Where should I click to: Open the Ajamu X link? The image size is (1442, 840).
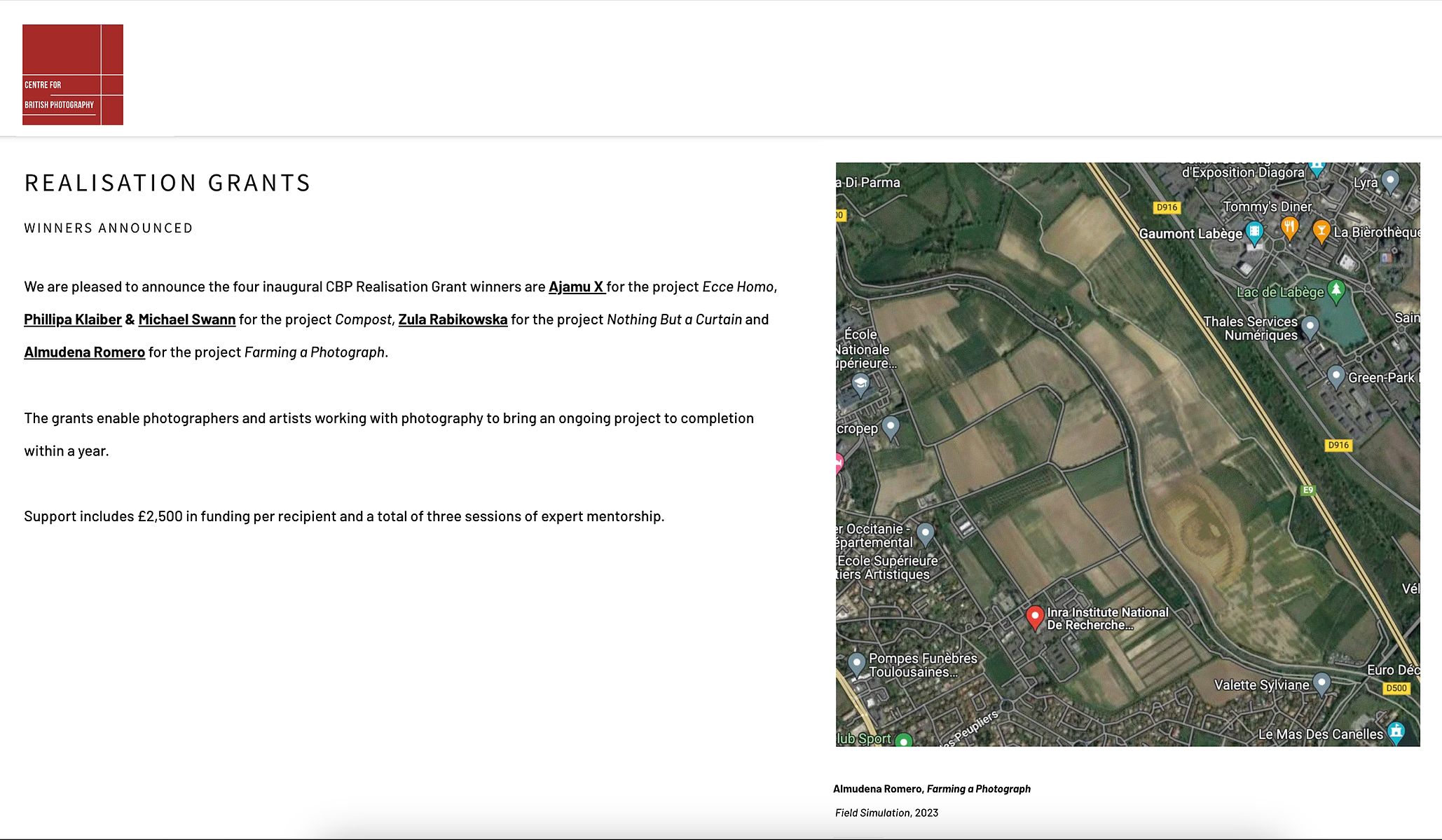(577, 287)
